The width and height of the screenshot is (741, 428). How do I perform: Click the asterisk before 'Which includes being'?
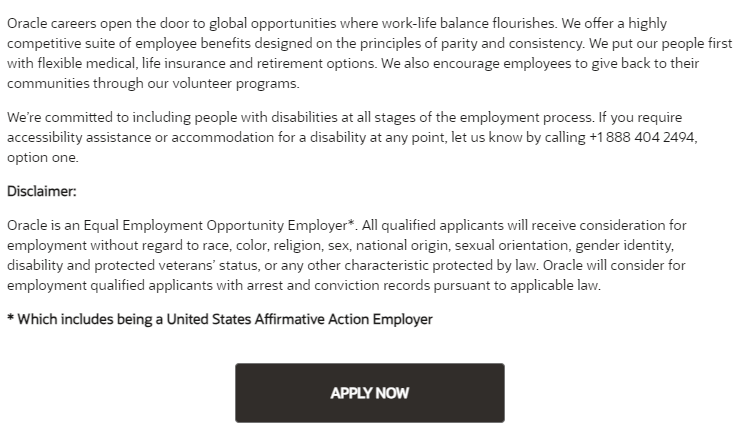pyautogui.click(x=10, y=318)
